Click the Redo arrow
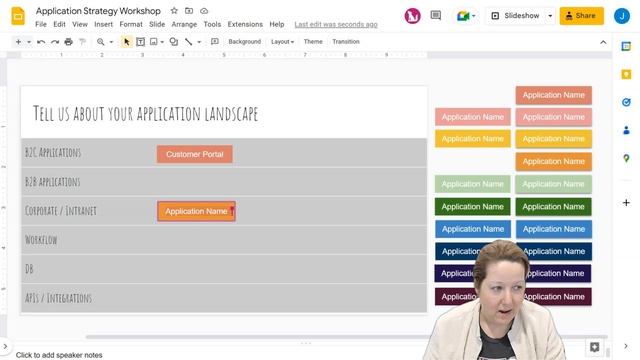The width and height of the screenshot is (640, 360). point(55,42)
